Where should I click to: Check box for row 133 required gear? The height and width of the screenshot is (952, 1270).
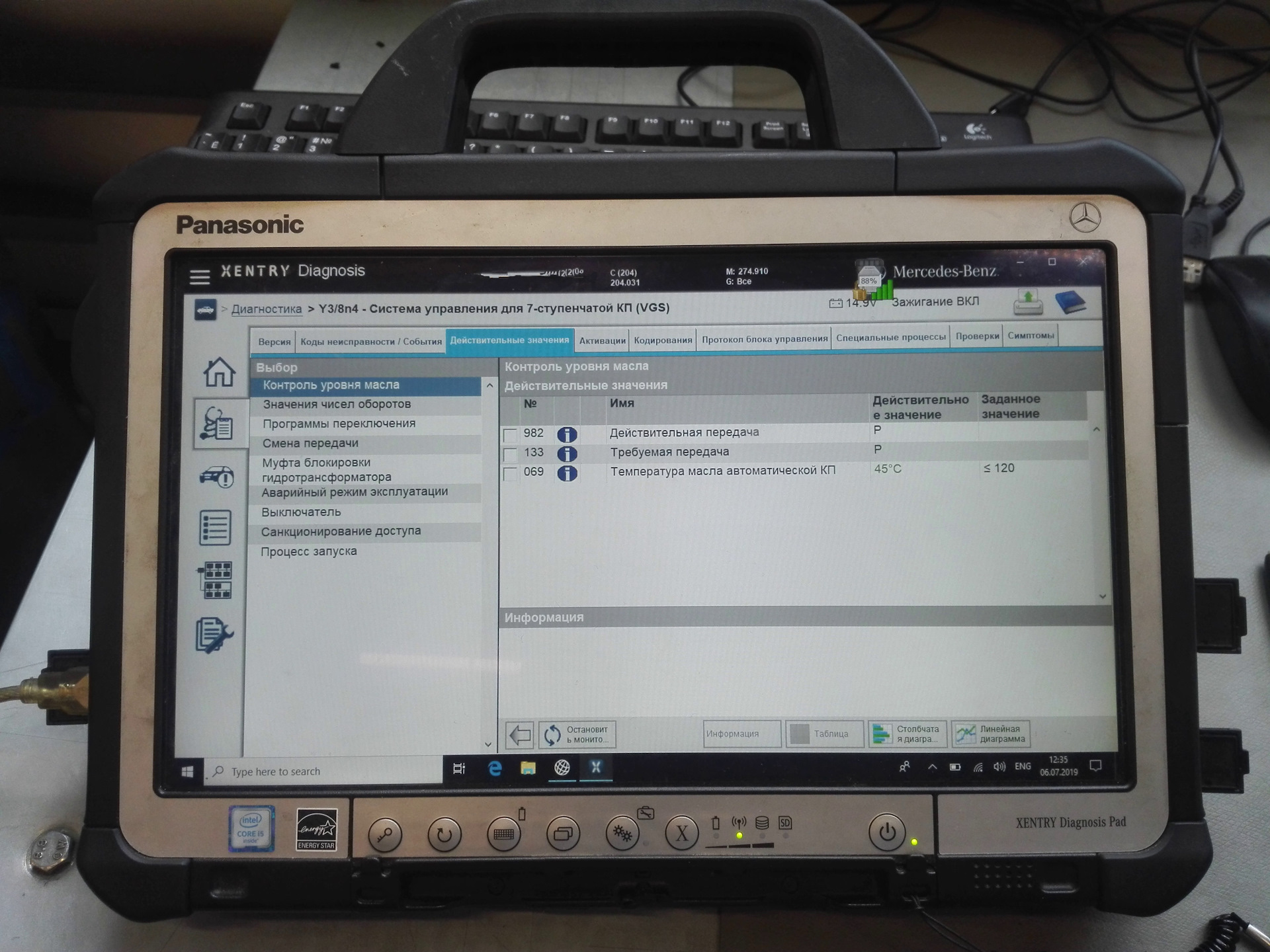[510, 455]
